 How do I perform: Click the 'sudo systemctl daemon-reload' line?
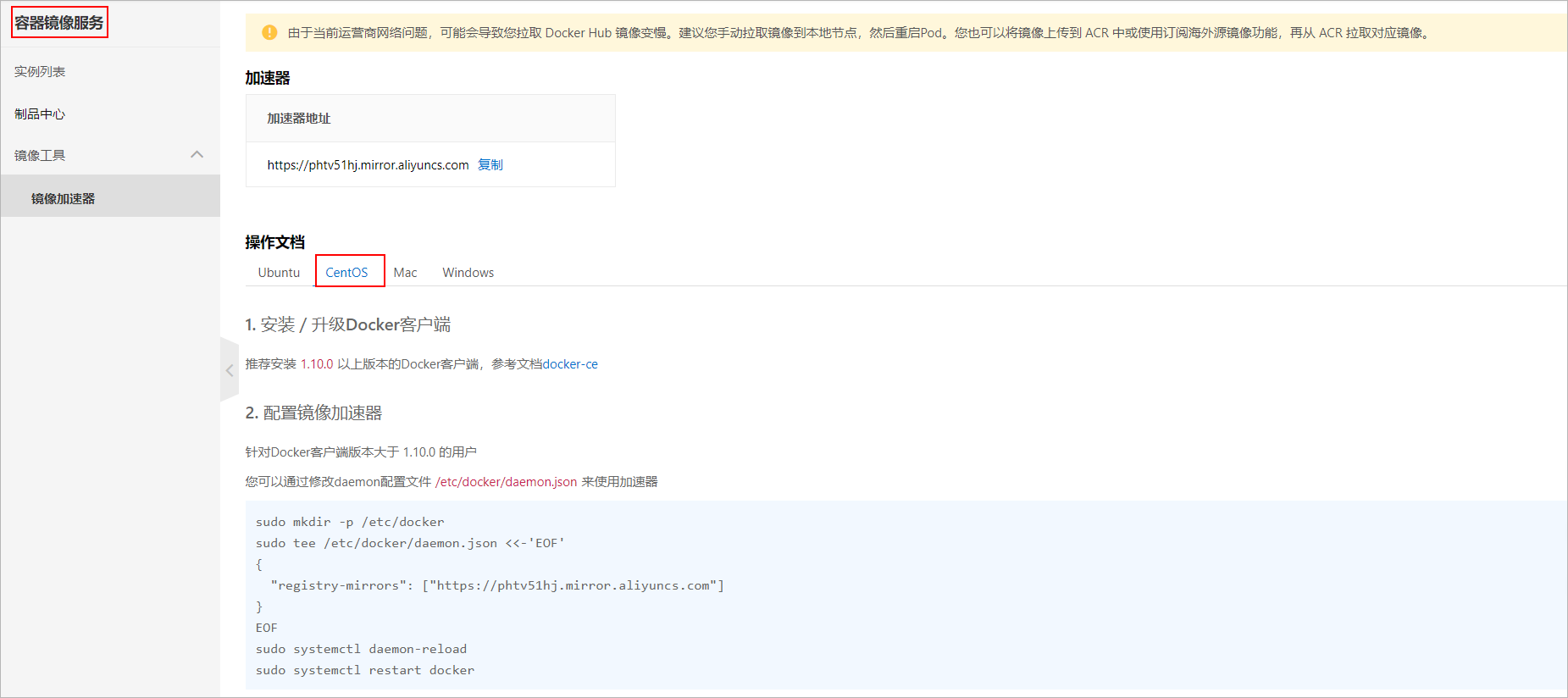point(361,649)
